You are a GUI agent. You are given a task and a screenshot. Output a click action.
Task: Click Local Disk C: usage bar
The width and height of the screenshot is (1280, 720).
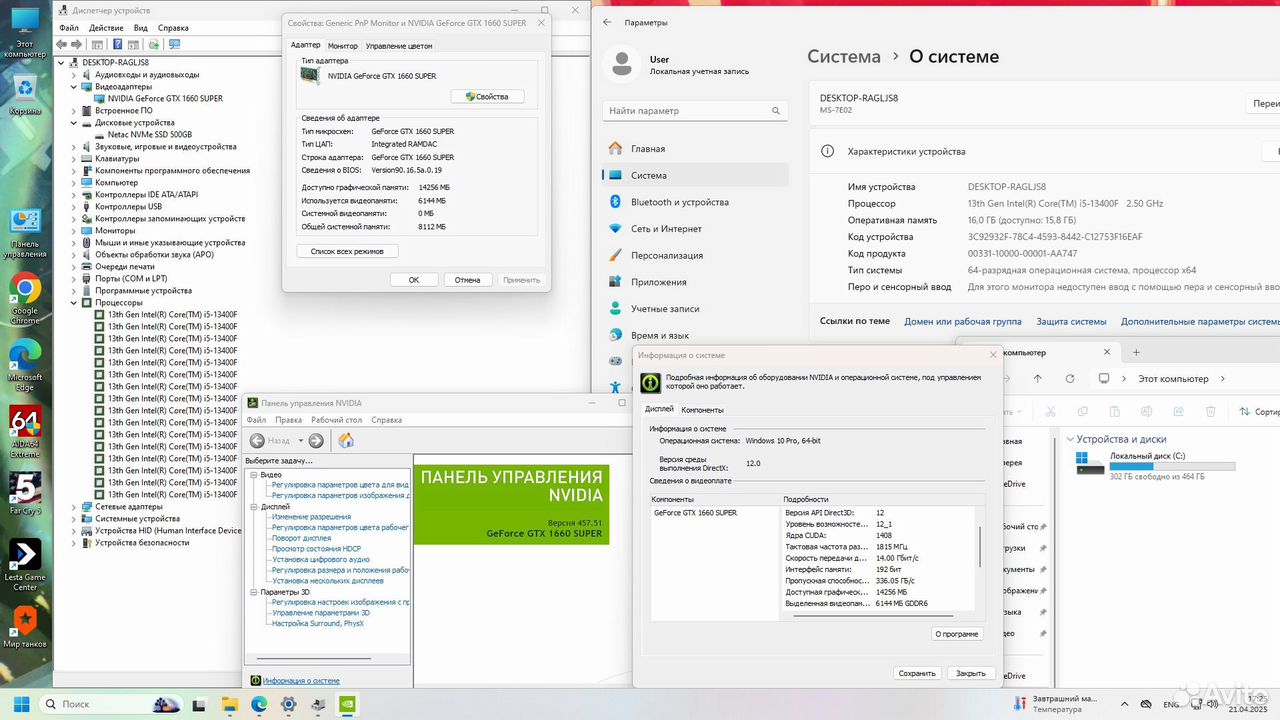1173,466
